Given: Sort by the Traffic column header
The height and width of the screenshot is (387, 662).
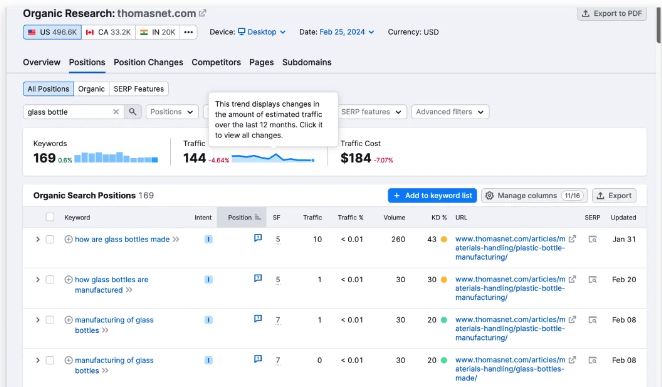Looking at the screenshot, I should click(x=312, y=217).
